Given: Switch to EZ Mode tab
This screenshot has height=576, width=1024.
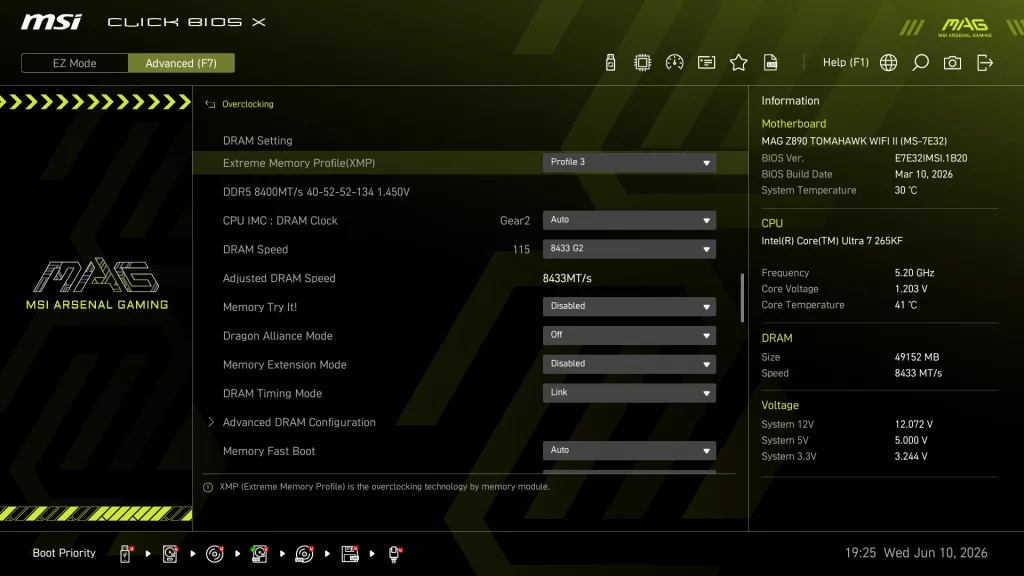Looking at the screenshot, I should coord(74,63).
